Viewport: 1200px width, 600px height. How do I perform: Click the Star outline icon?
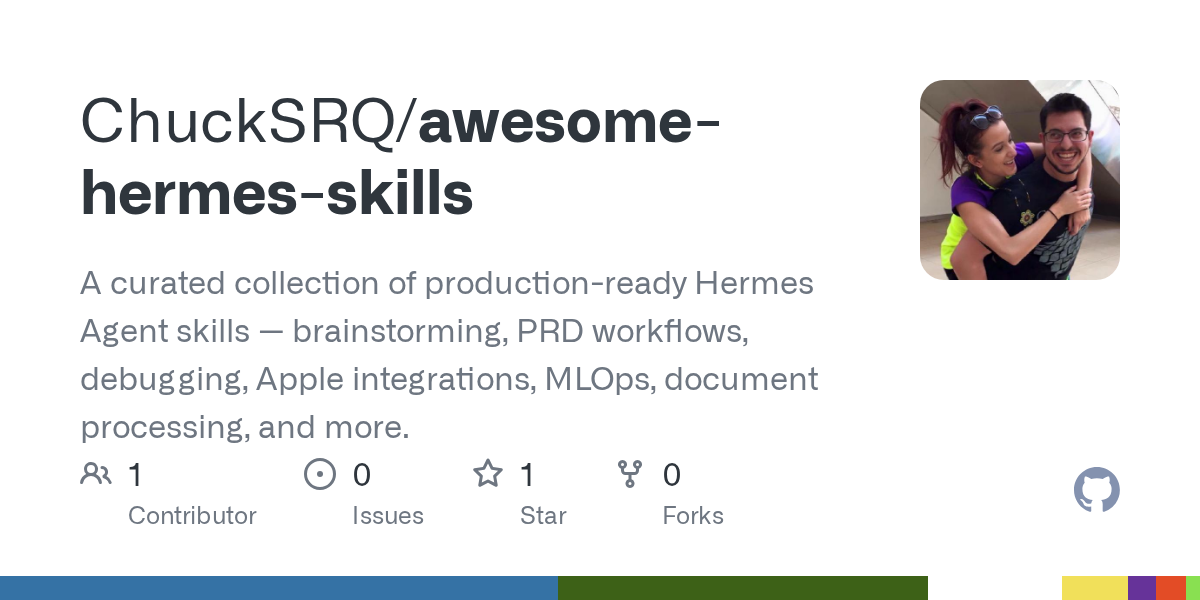point(488,474)
